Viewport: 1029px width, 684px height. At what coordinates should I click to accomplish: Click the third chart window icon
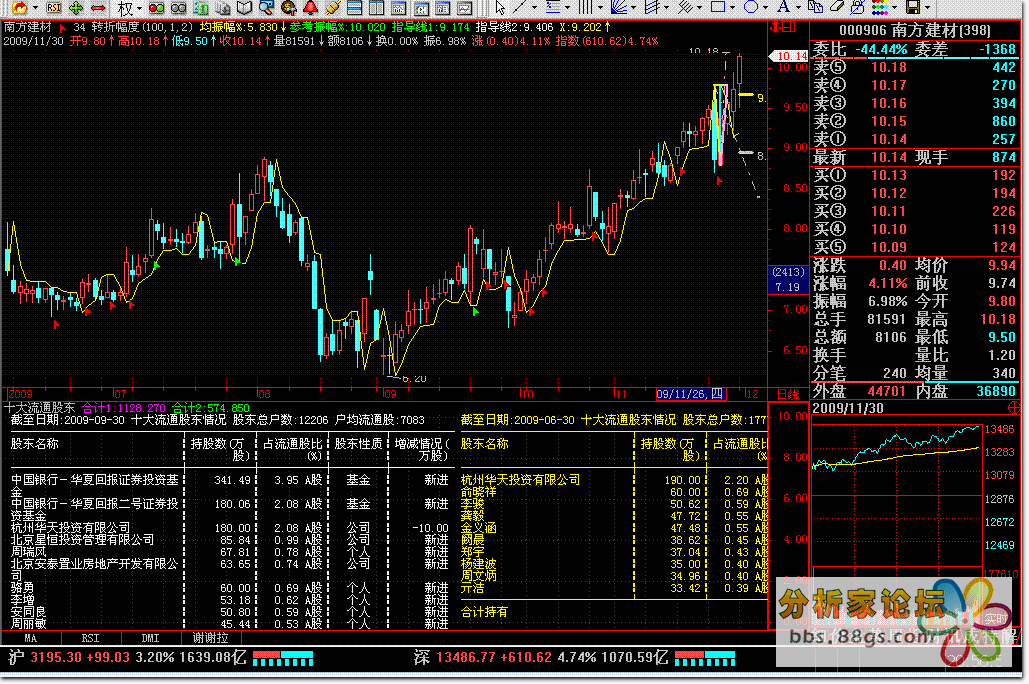click(442, 9)
